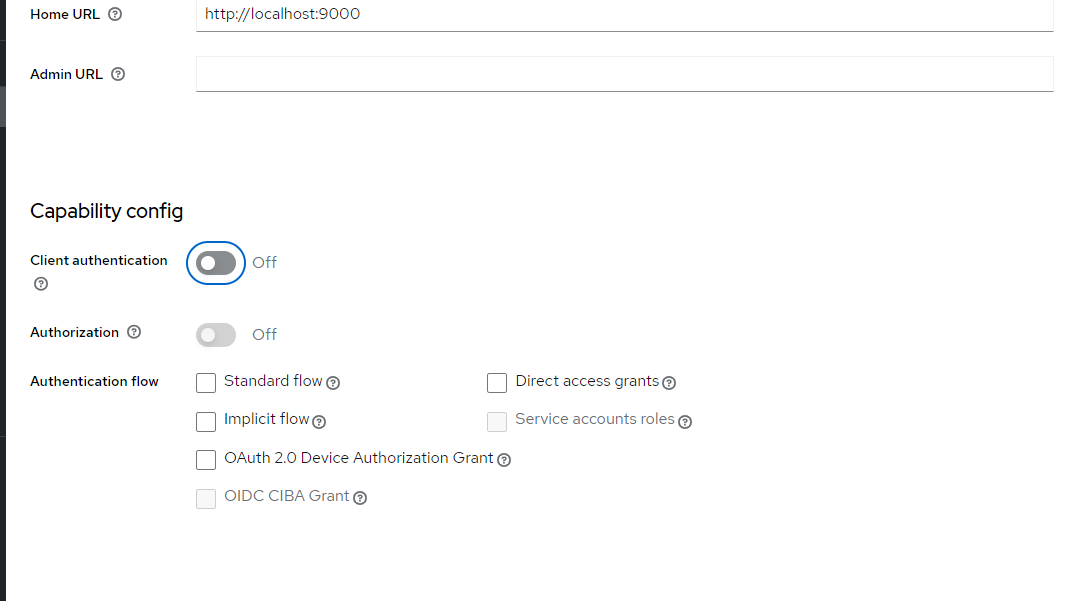This screenshot has height=601, width=1068.
Task: Show help for the Authorization setting
Action: [x=134, y=331]
